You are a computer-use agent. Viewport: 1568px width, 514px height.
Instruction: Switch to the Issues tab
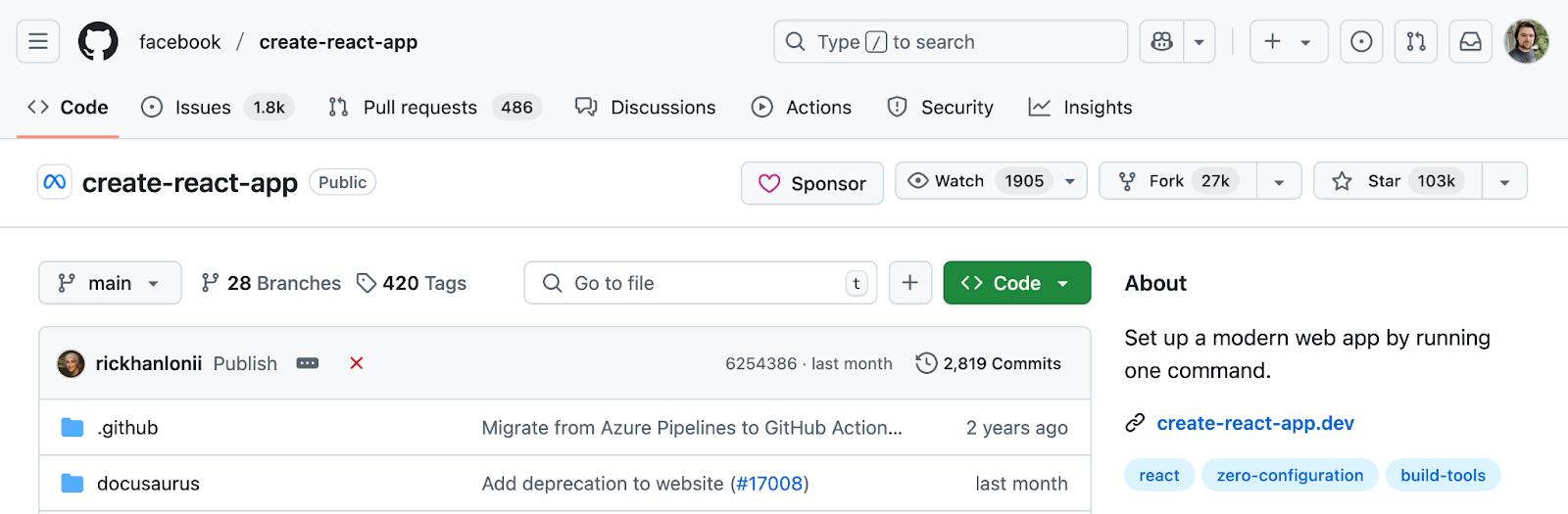pos(219,107)
